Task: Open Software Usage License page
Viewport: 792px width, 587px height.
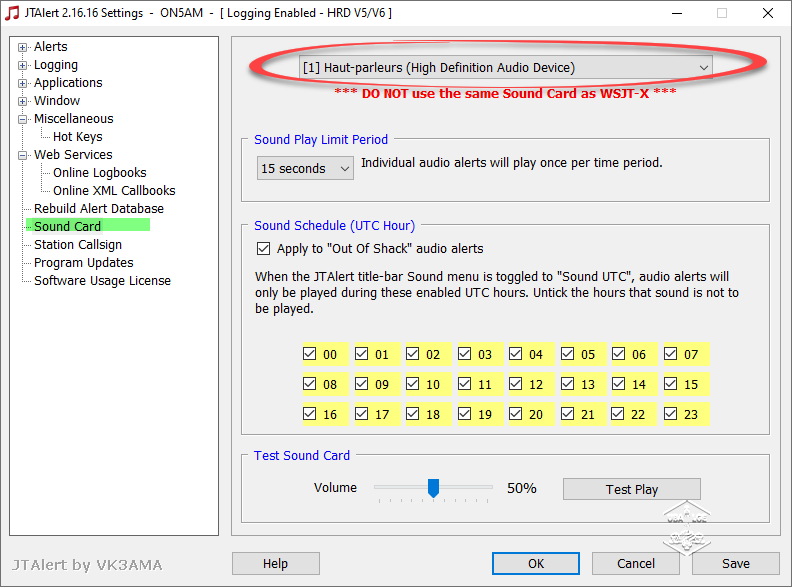Action: (x=103, y=281)
